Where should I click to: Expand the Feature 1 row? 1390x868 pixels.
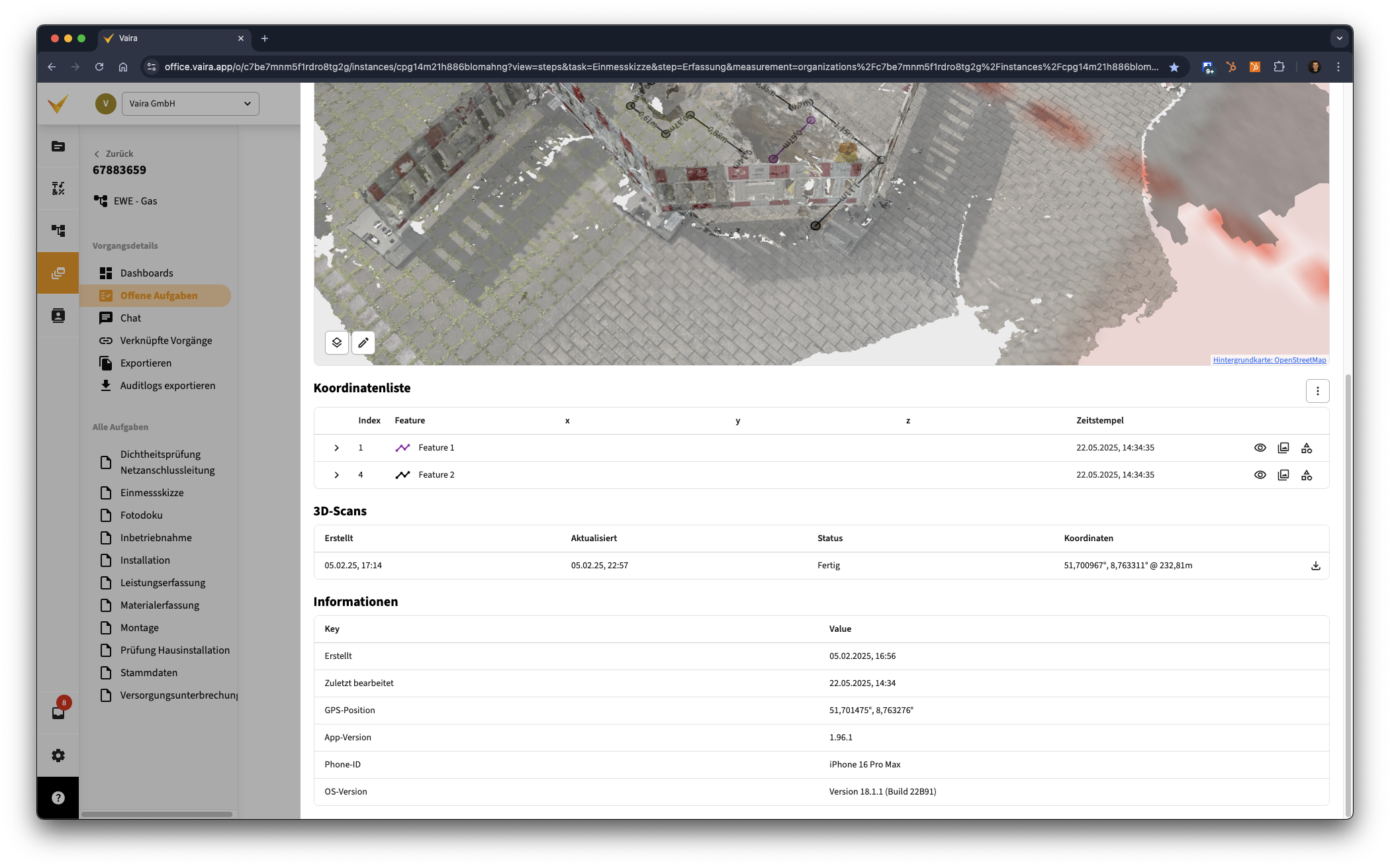336,448
